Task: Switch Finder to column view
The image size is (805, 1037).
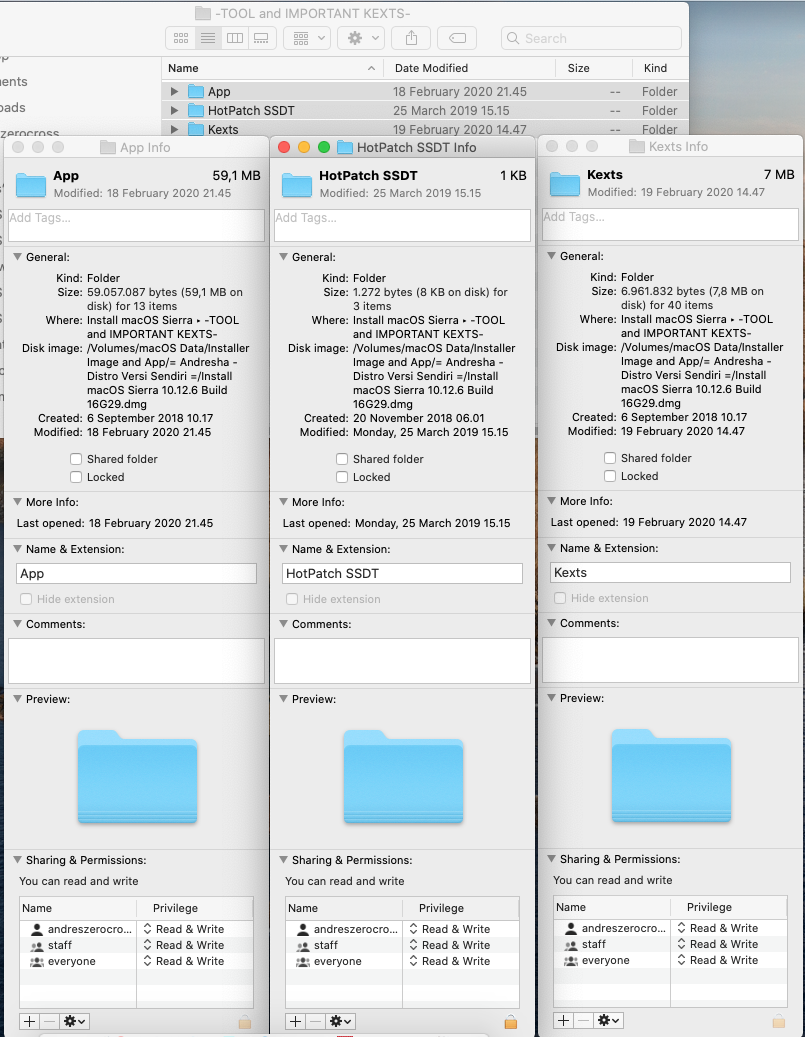Action: [x=235, y=38]
